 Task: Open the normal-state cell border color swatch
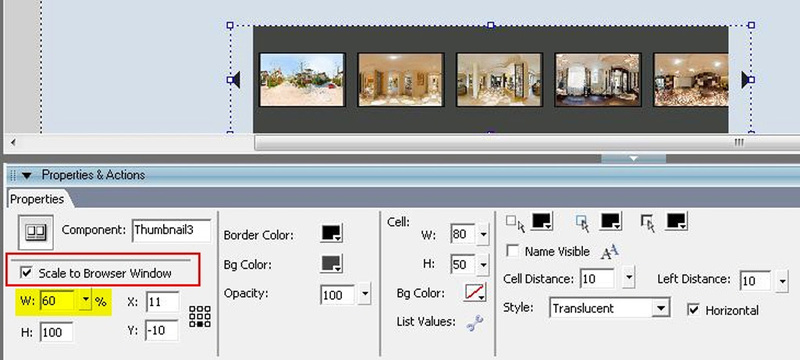point(542,221)
